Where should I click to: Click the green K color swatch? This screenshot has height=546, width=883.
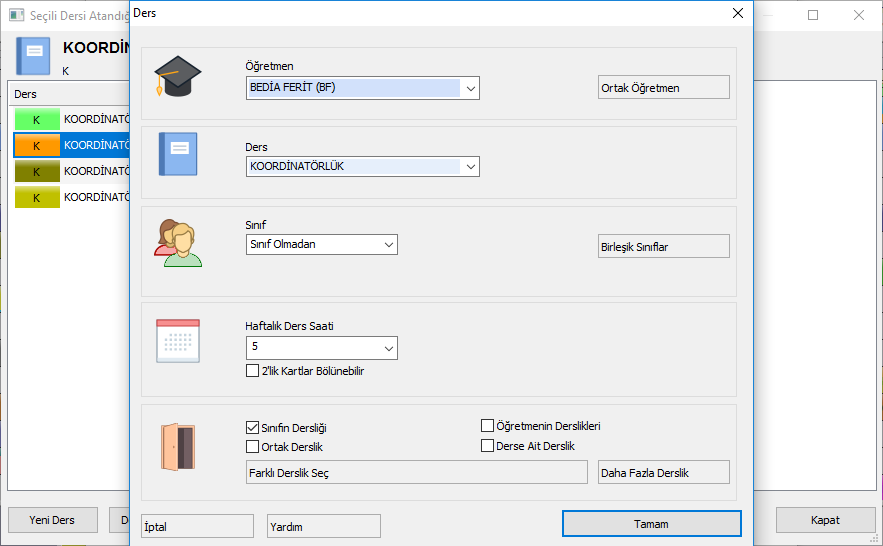click(37, 119)
